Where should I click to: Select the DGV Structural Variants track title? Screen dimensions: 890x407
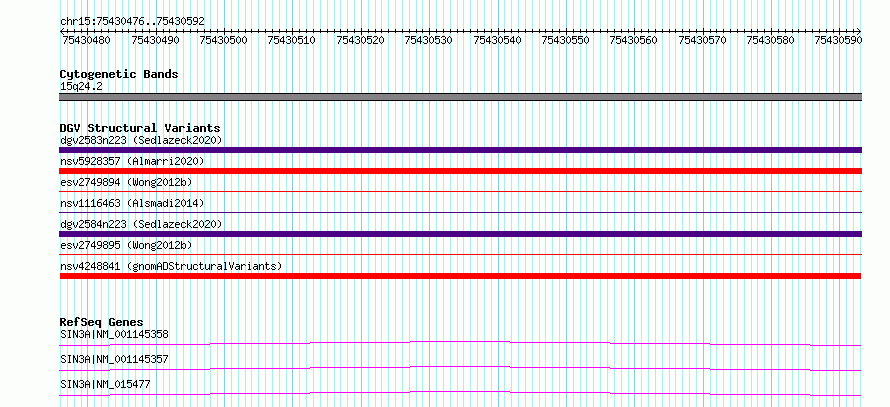[140, 128]
